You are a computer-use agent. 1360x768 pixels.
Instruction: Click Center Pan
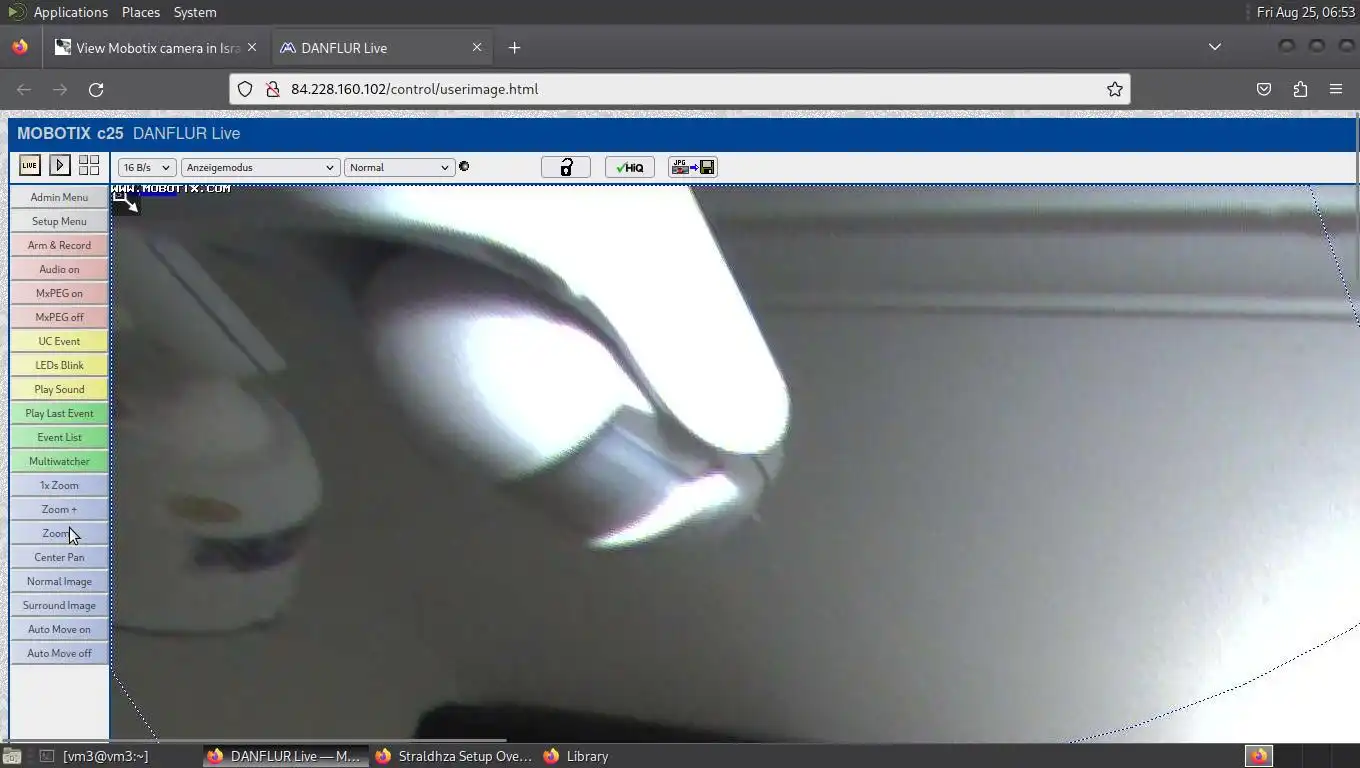[59, 557]
